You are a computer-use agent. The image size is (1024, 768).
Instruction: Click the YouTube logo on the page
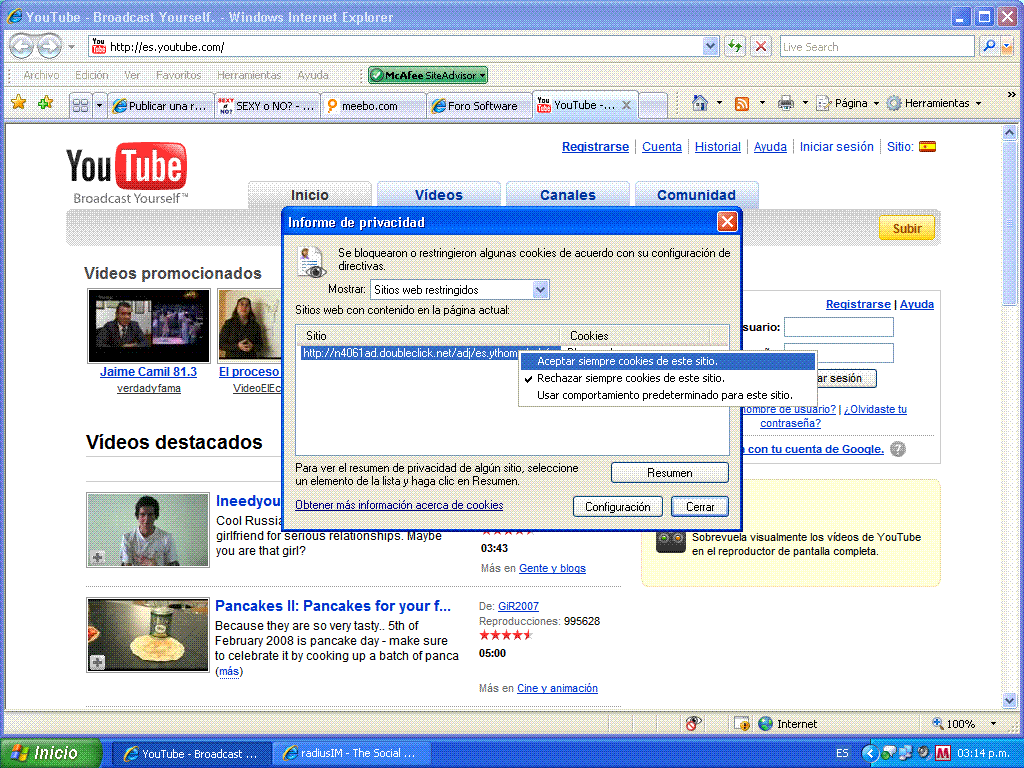(x=127, y=172)
